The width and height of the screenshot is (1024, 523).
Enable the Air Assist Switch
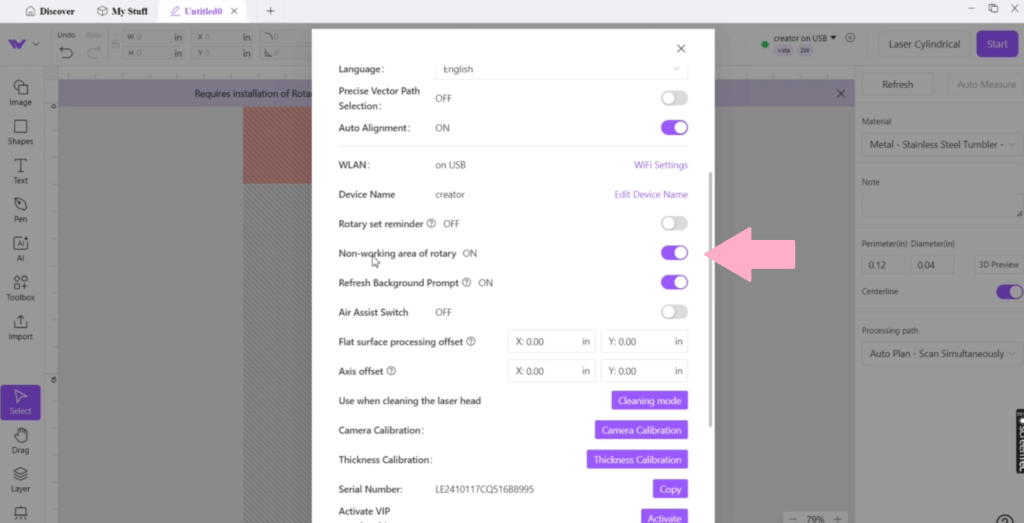tap(674, 312)
